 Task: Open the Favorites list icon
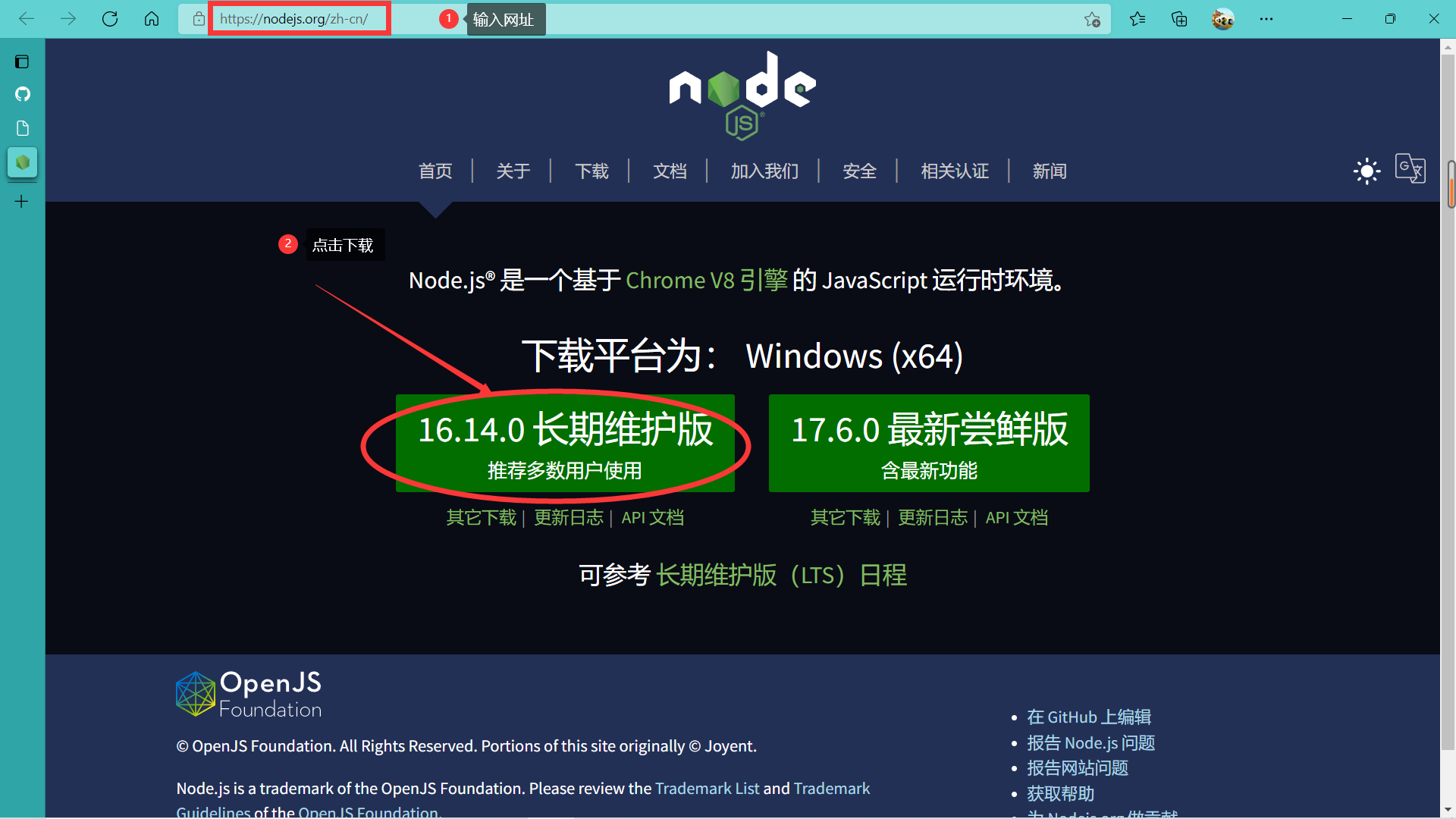coord(1137,19)
